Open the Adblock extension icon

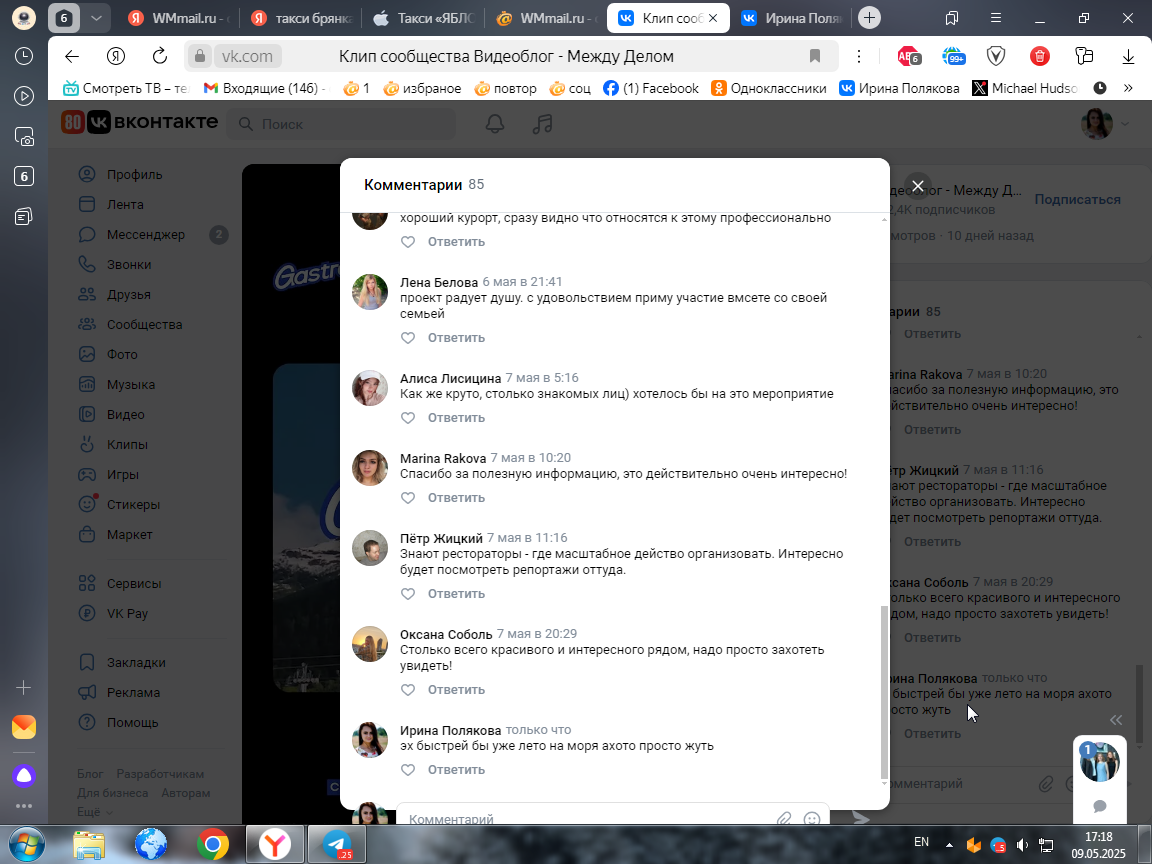click(908, 57)
